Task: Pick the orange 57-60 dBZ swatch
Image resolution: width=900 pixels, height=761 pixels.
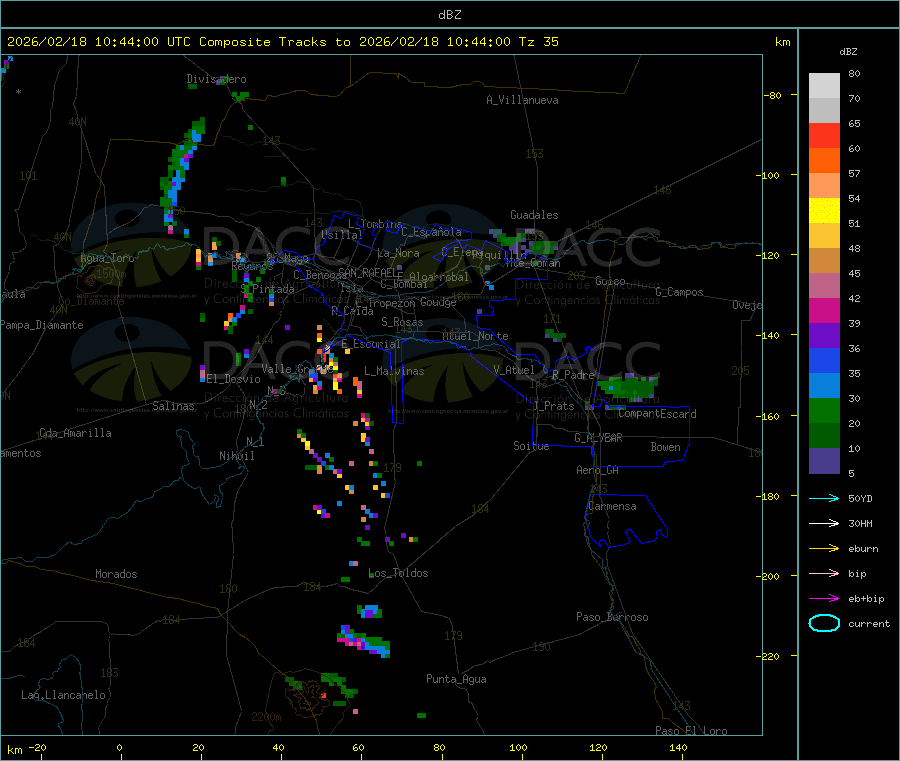Action: coord(824,161)
